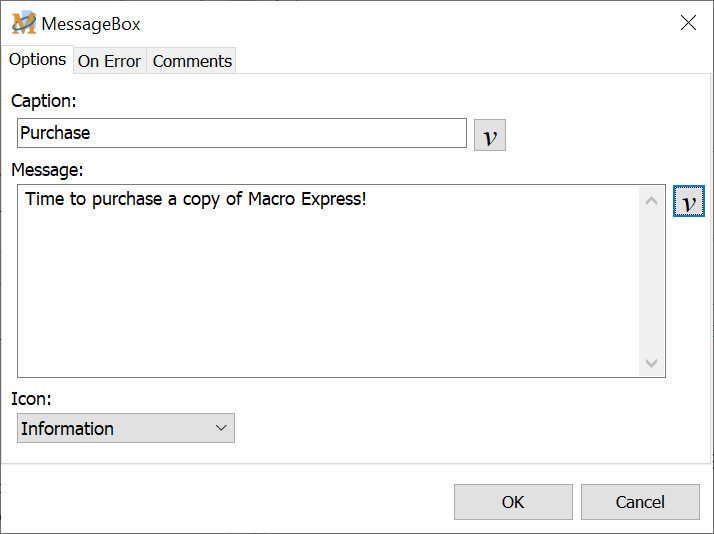The image size is (714, 534).
Task: Click the MessageBox title bar text
Action: point(91,23)
